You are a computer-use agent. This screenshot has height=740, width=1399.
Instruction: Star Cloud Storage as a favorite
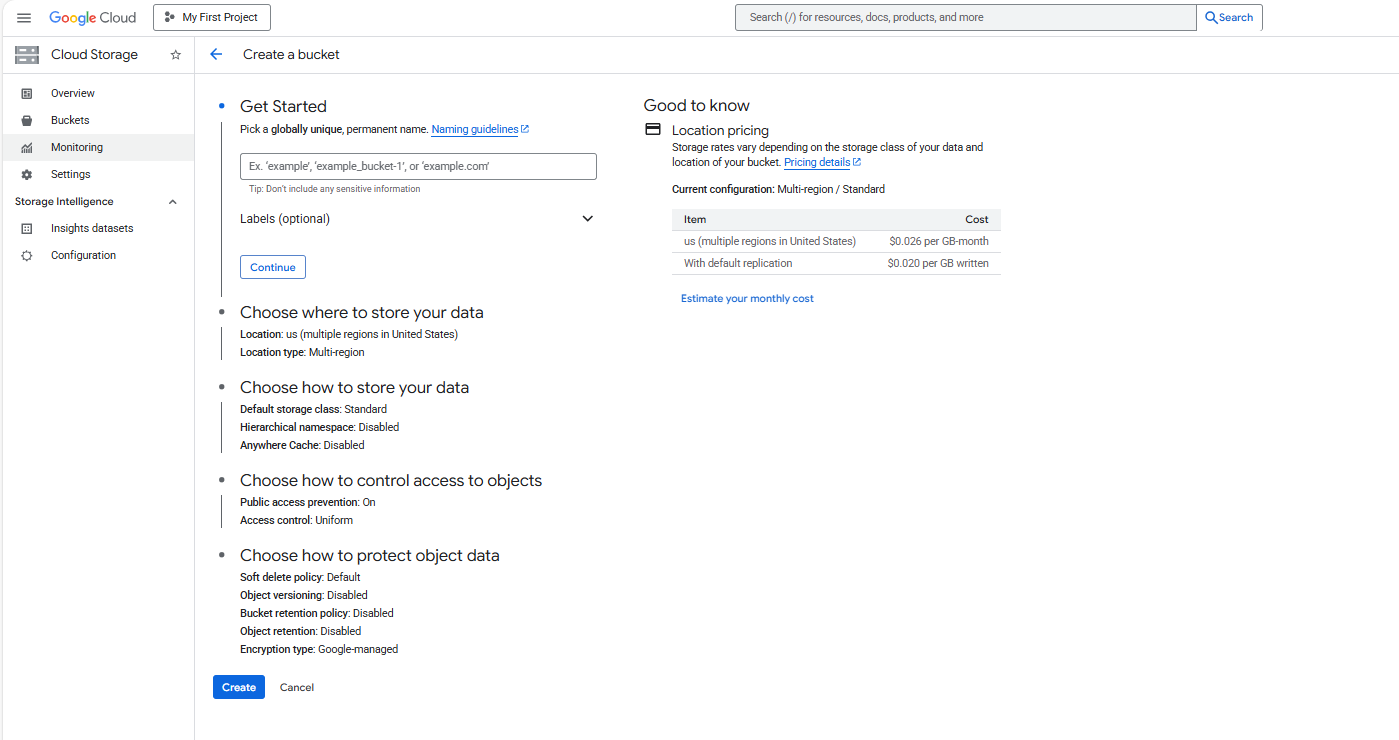[x=175, y=54]
